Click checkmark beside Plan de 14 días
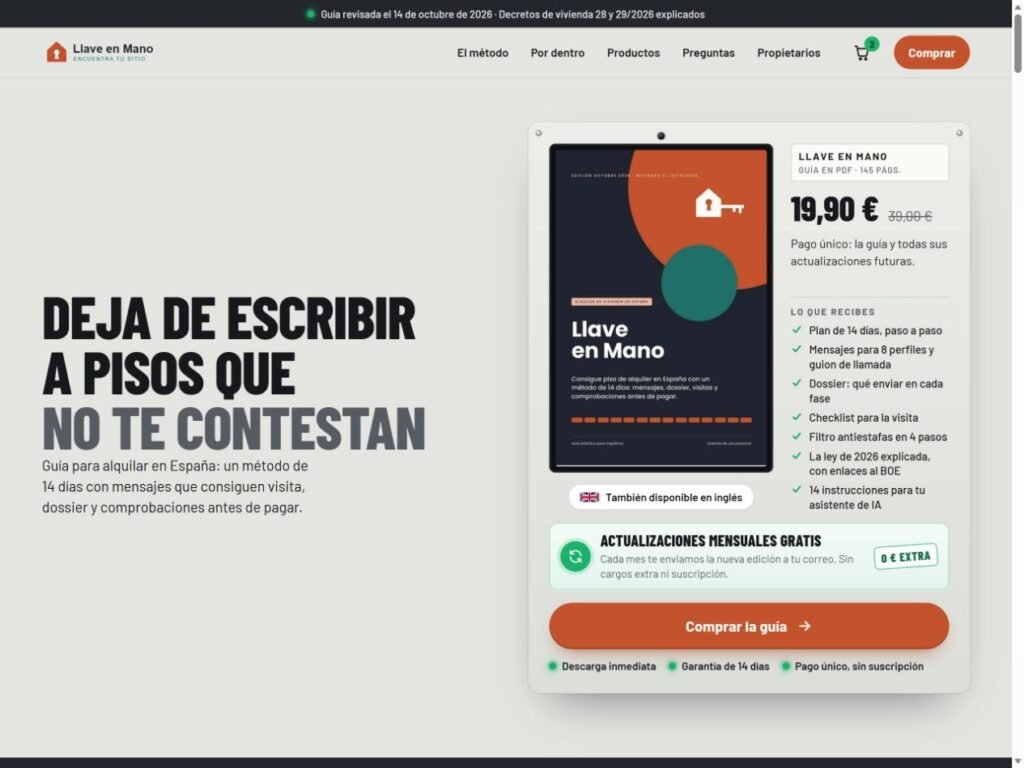The height and width of the screenshot is (768, 1024). tap(797, 330)
